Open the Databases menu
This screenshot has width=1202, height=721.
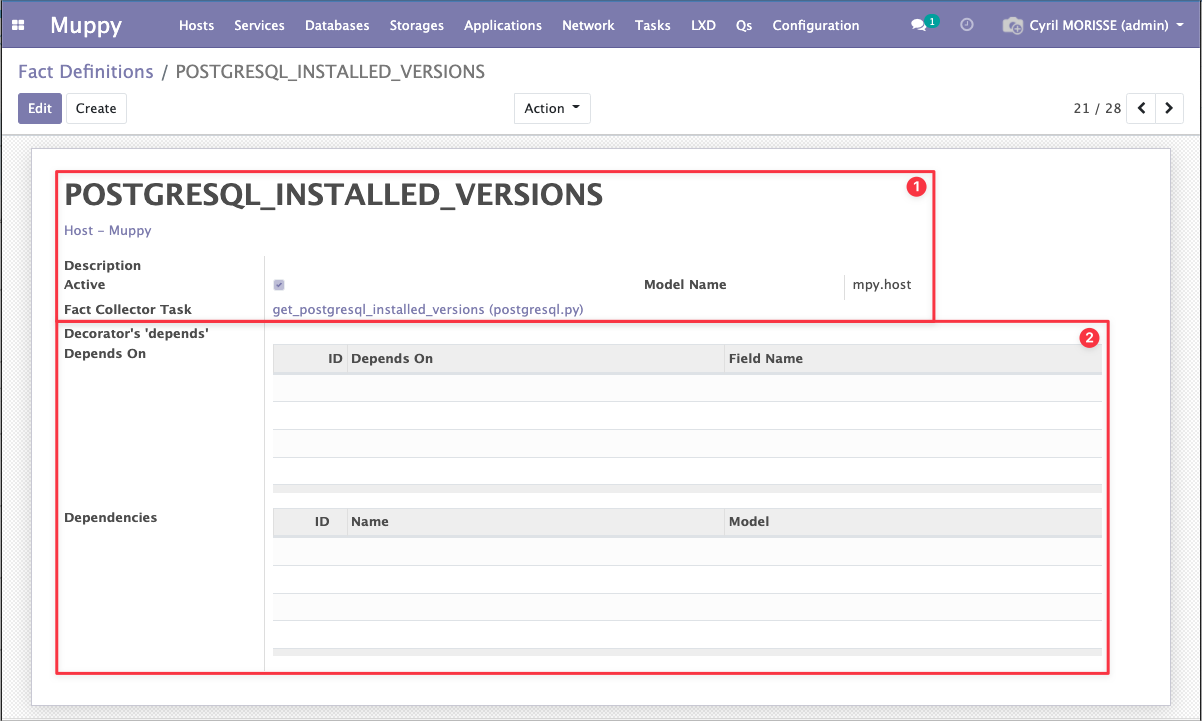coord(337,25)
